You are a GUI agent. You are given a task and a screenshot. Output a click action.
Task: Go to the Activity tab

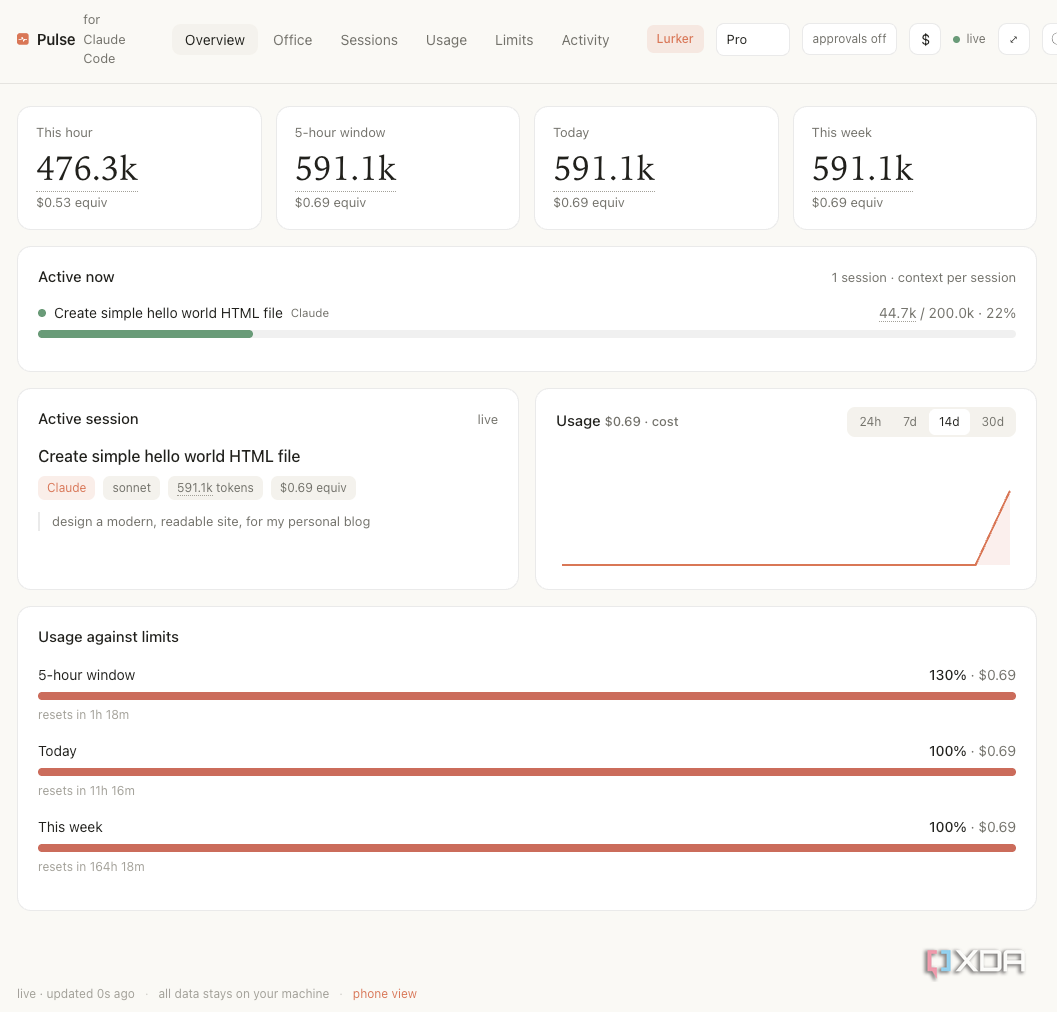pos(585,40)
